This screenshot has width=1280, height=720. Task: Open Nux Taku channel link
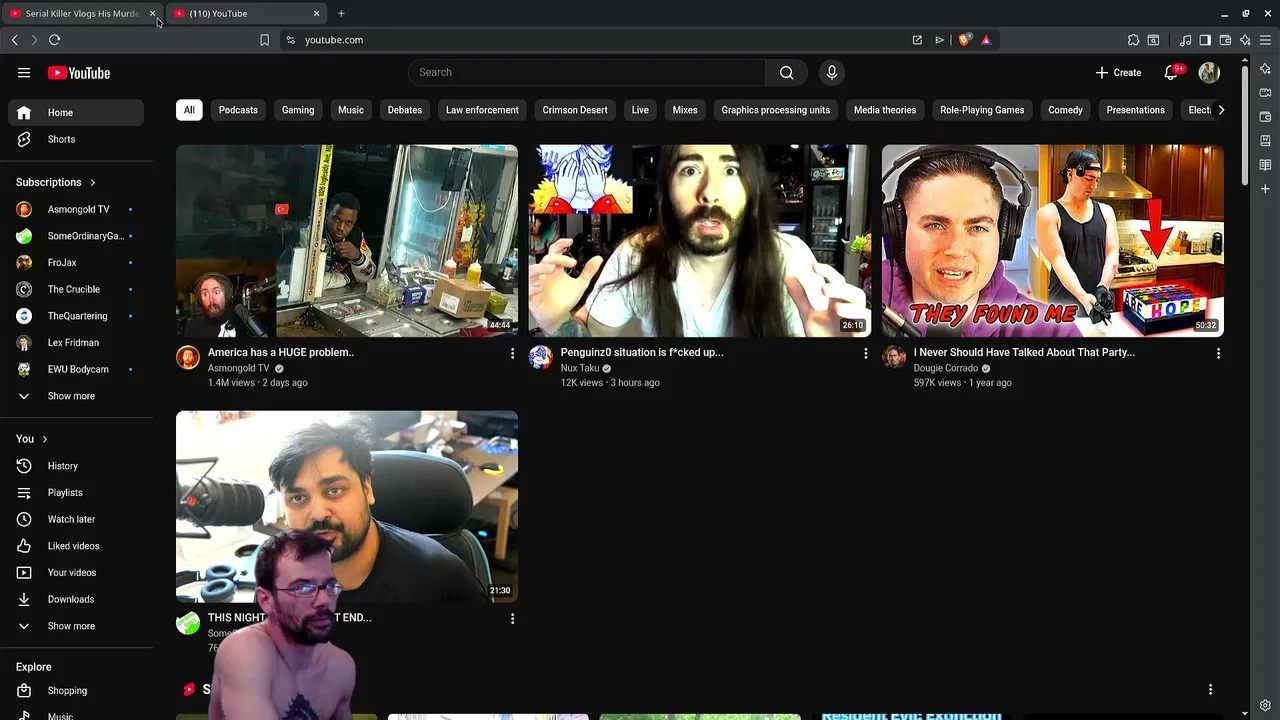click(580, 368)
